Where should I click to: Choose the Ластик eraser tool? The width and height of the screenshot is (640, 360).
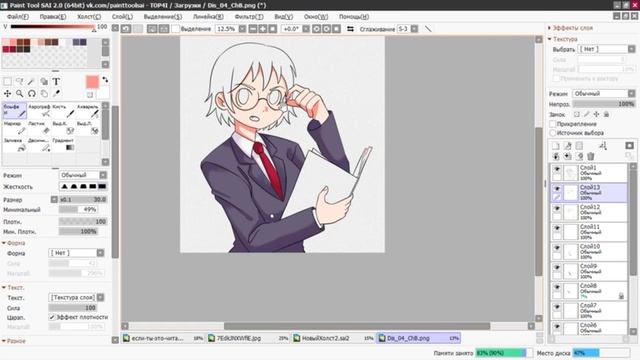click(39, 127)
